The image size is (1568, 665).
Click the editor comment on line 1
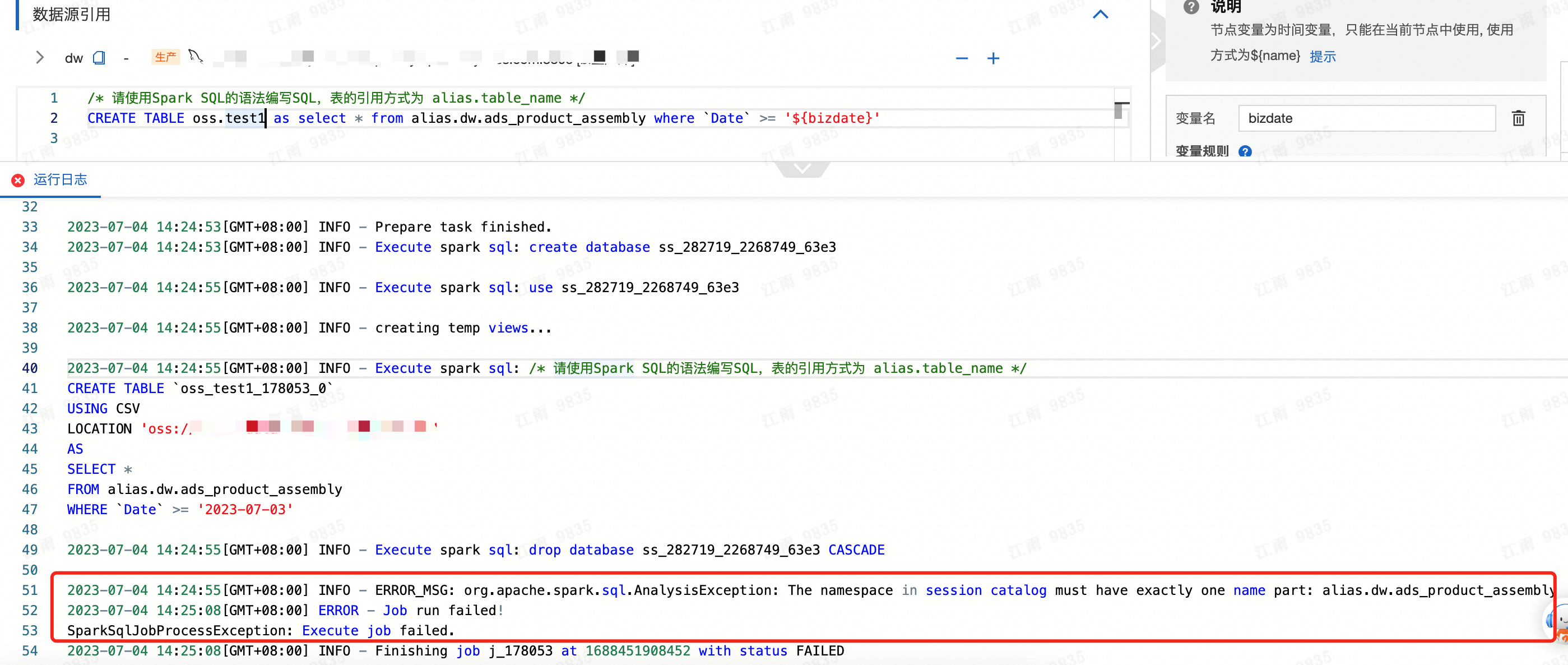(x=336, y=98)
